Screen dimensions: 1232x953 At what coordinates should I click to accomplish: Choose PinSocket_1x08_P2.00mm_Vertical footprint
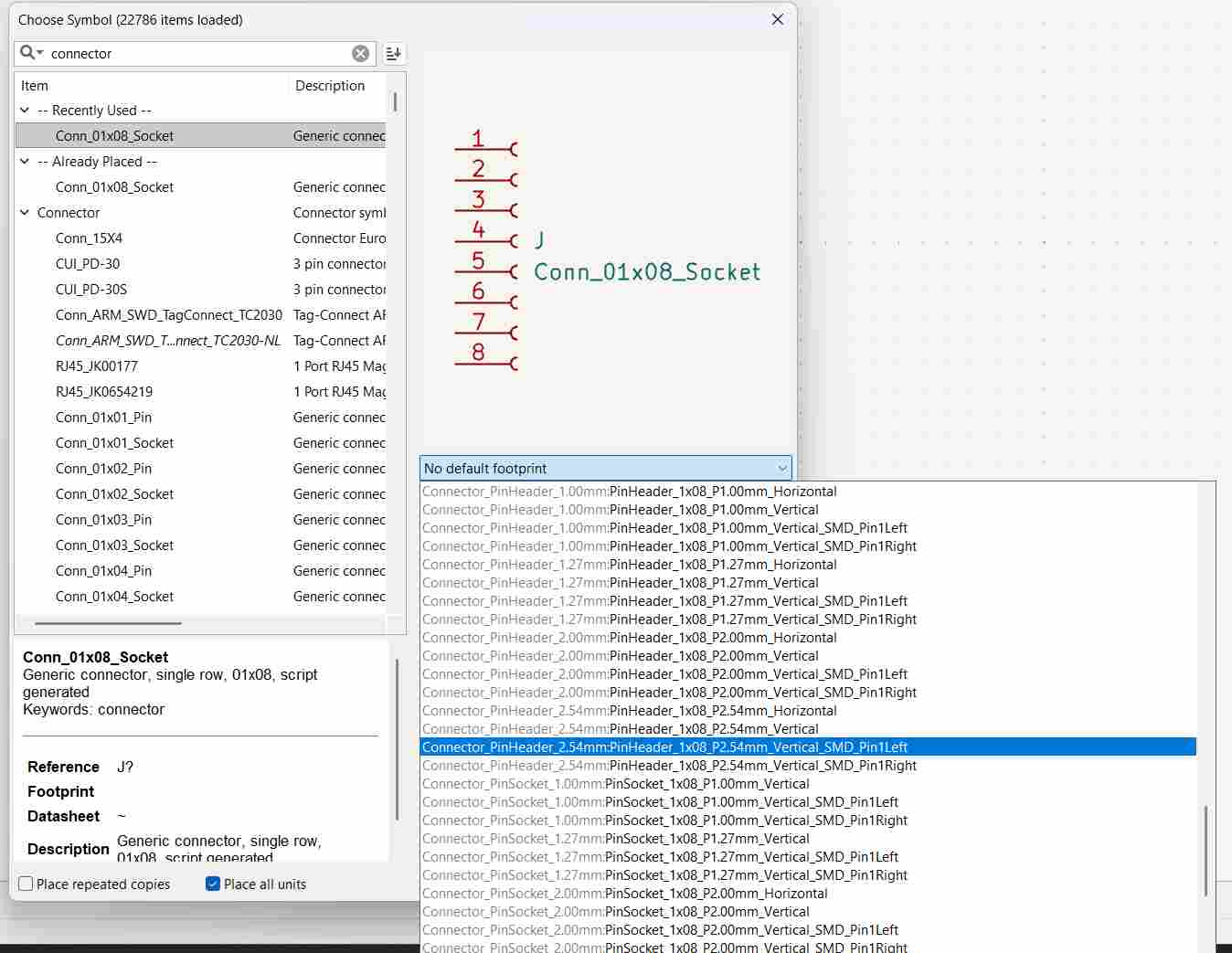[x=808, y=912]
